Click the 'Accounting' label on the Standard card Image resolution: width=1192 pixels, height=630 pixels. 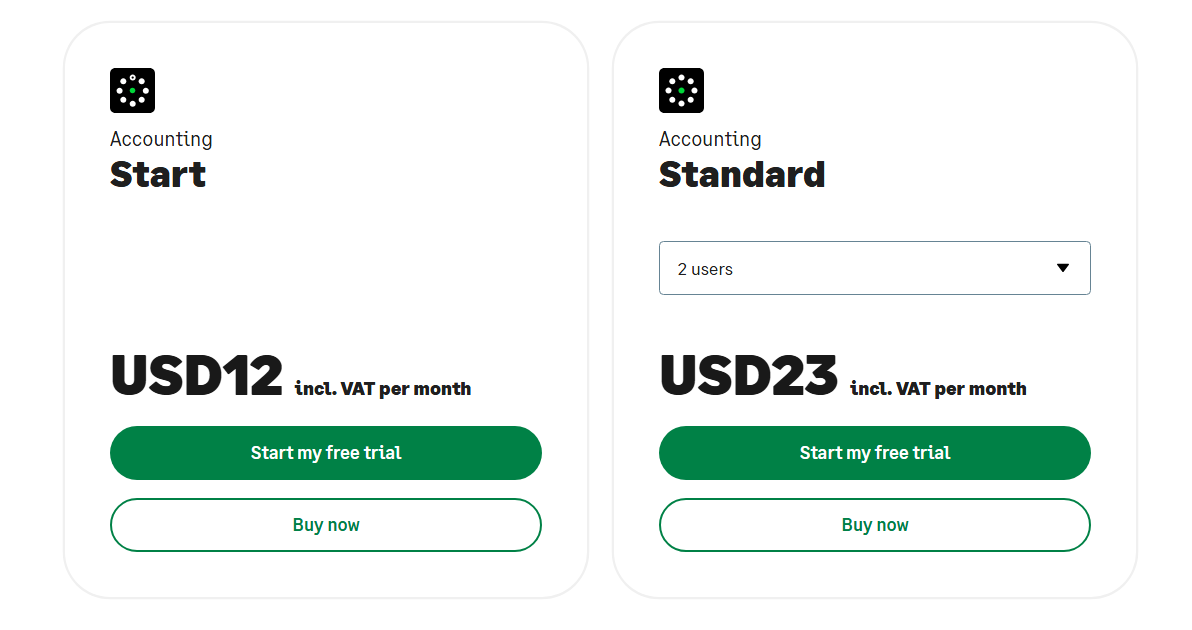[710, 139]
